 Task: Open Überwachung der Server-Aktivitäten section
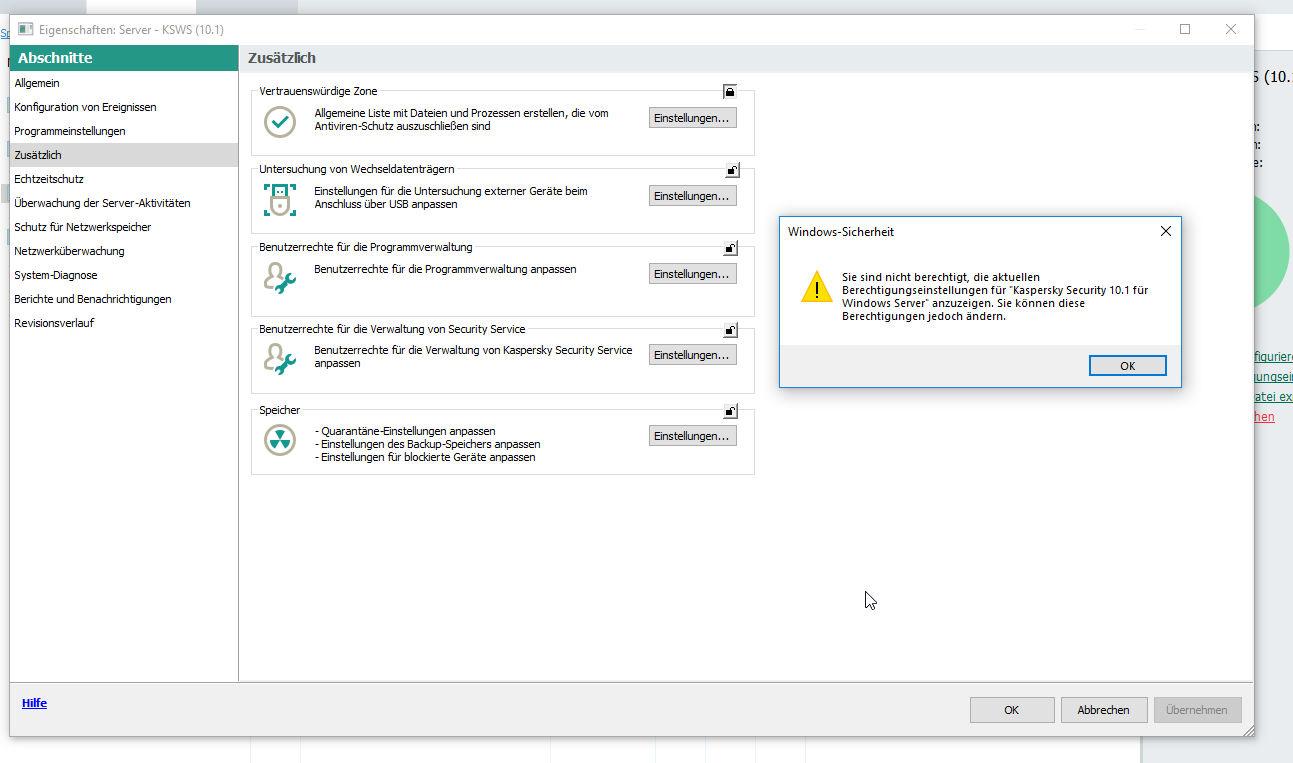pyautogui.click(x=124, y=203)
